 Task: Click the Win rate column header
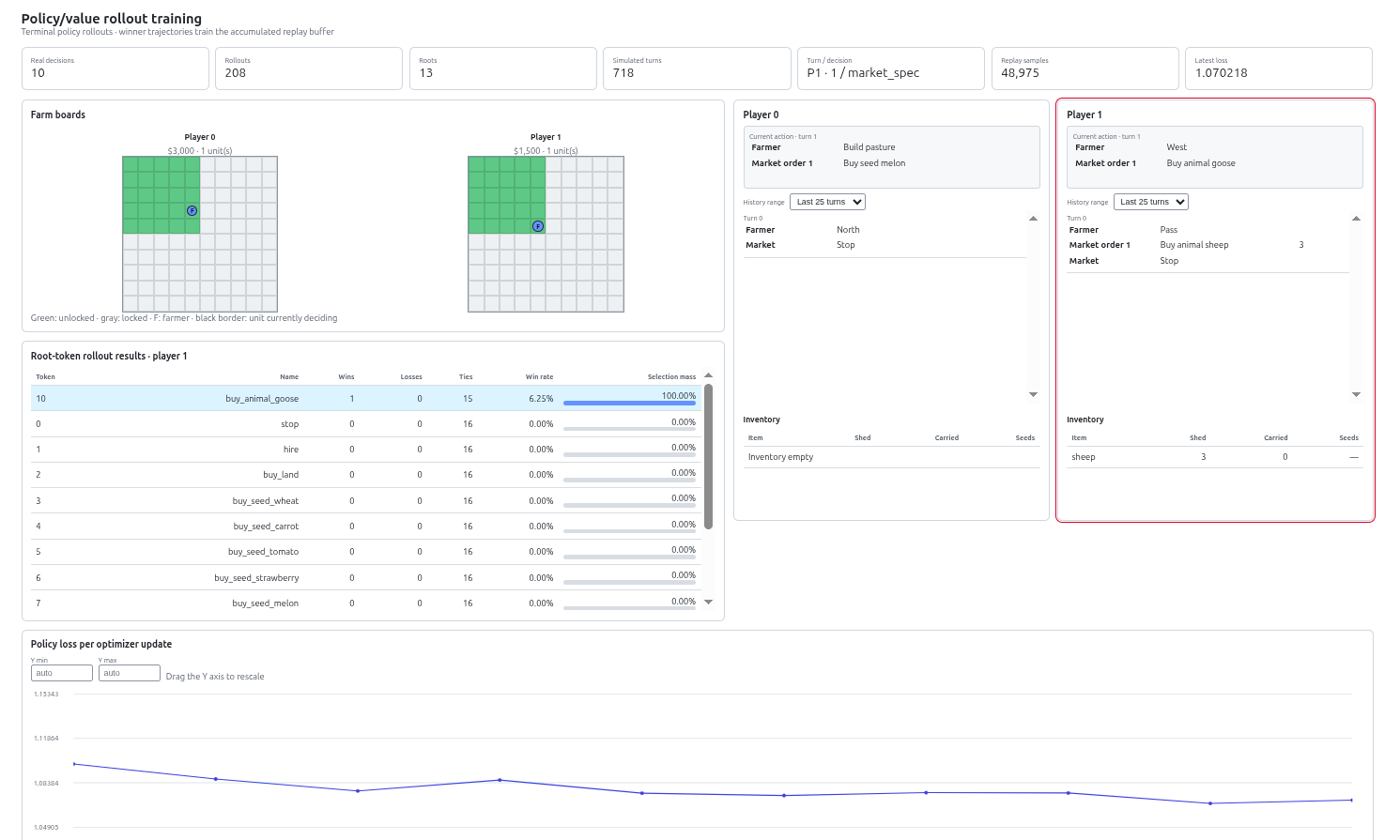[539, 376]
